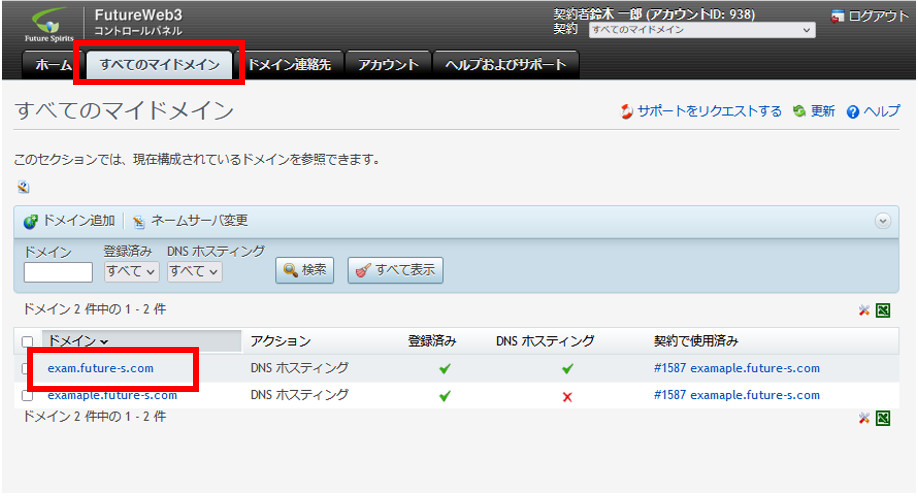Click DNS ホスティング action in examaple.future-s.com row
The height and width of the screenshot is (498, 918).
(x=299, y=395)
